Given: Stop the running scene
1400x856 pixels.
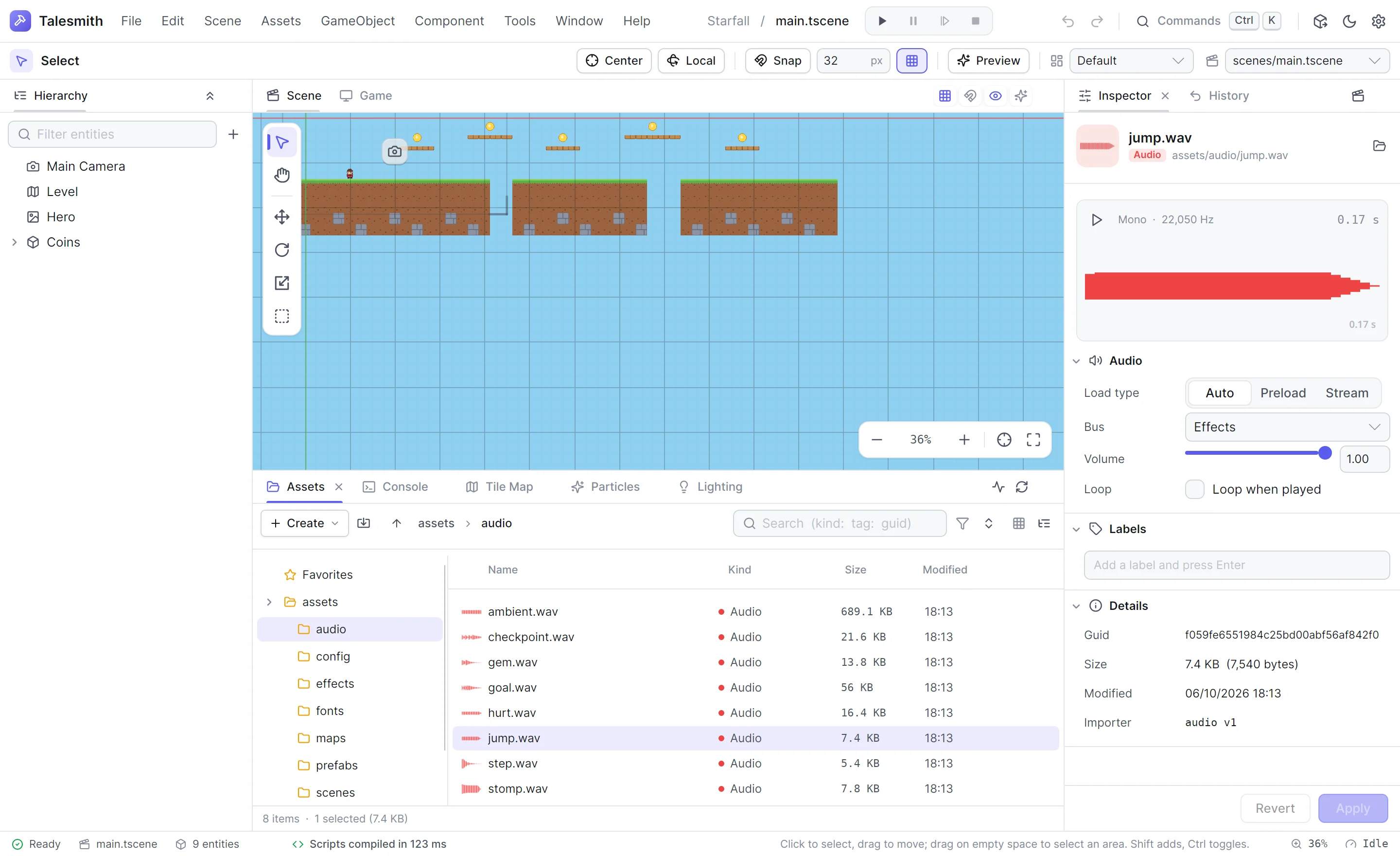Looking at the screenshot, I should point(976,21).
